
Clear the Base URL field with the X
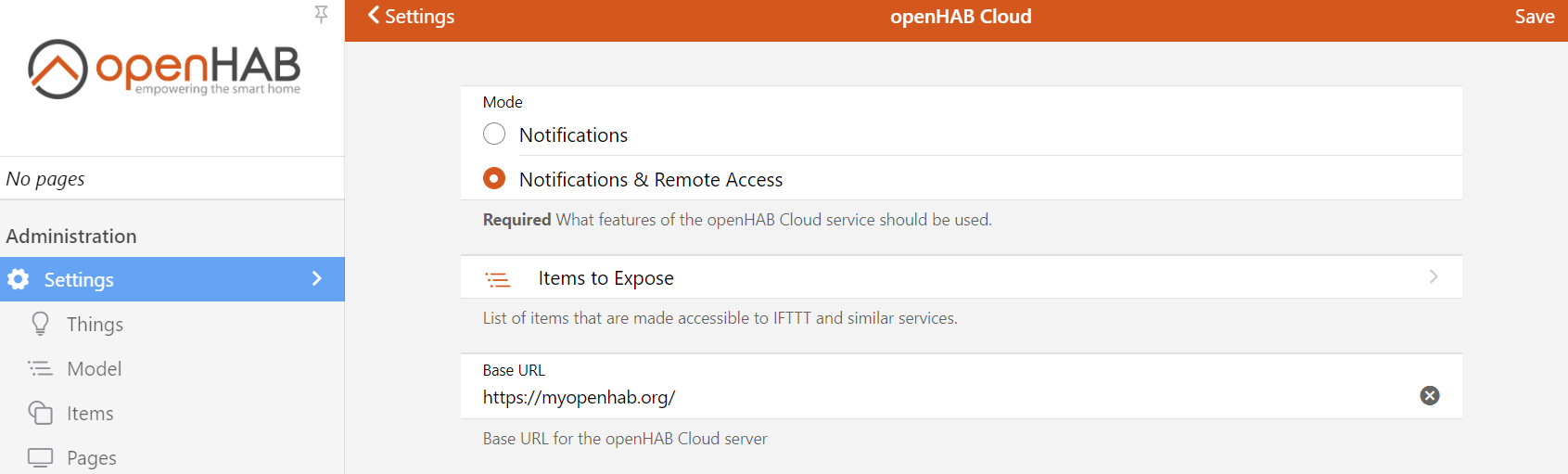click(x=1429, y=396)
